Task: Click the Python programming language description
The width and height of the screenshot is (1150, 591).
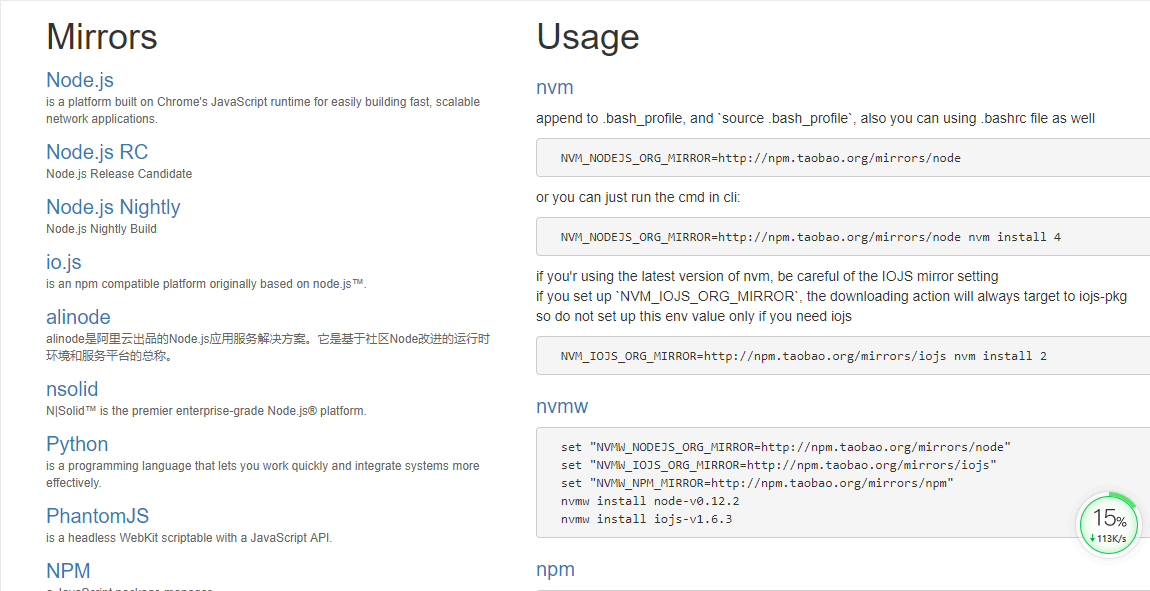Action: click(263, 474)
